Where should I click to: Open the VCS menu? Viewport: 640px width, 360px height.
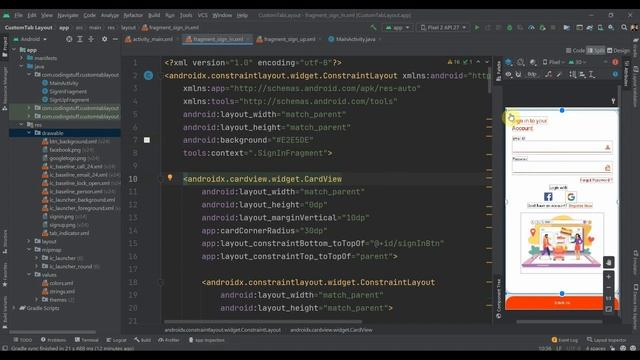pyautogui.click(x=202, y=15)
